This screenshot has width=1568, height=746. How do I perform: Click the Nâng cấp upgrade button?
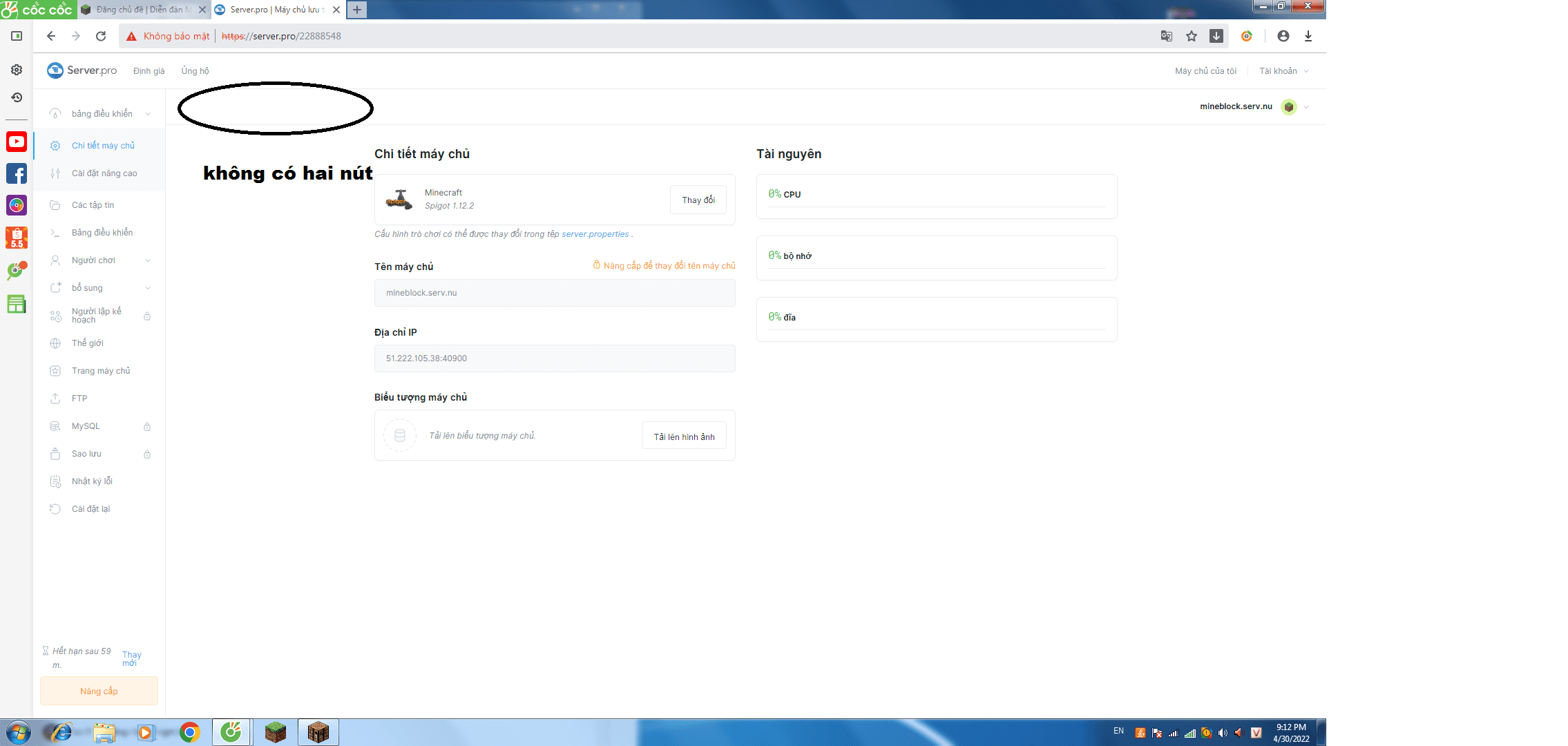click(99, 691)
